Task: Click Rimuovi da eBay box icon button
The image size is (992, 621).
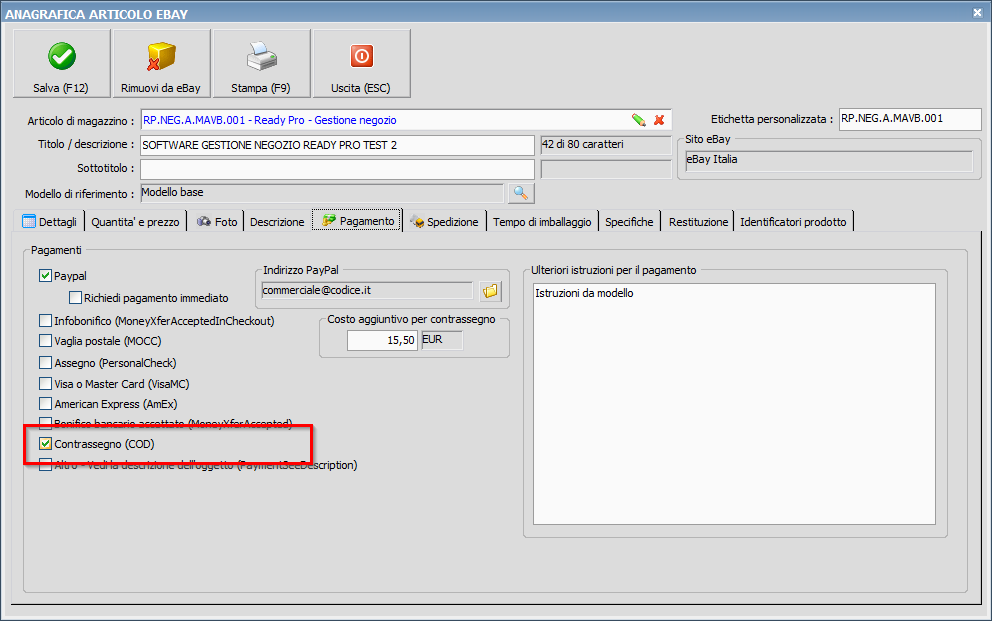Action: [161, 64]
